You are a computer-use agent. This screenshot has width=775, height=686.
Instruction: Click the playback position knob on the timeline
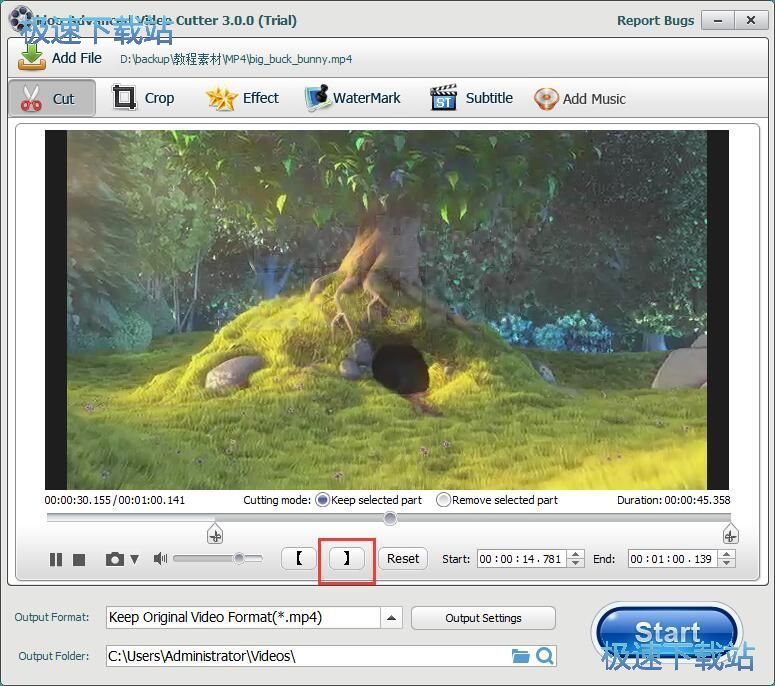[x=390, y=518]
